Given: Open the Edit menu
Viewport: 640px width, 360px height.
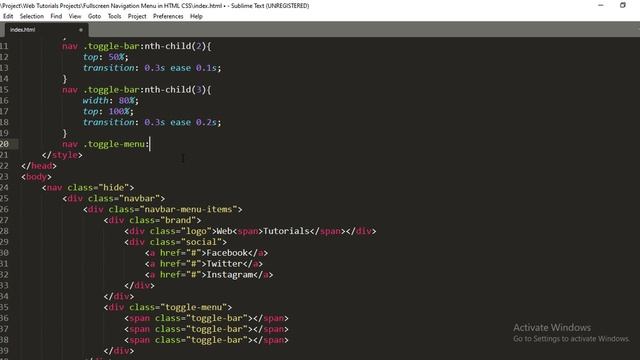Looking at the screenshot, I should 8,16.
